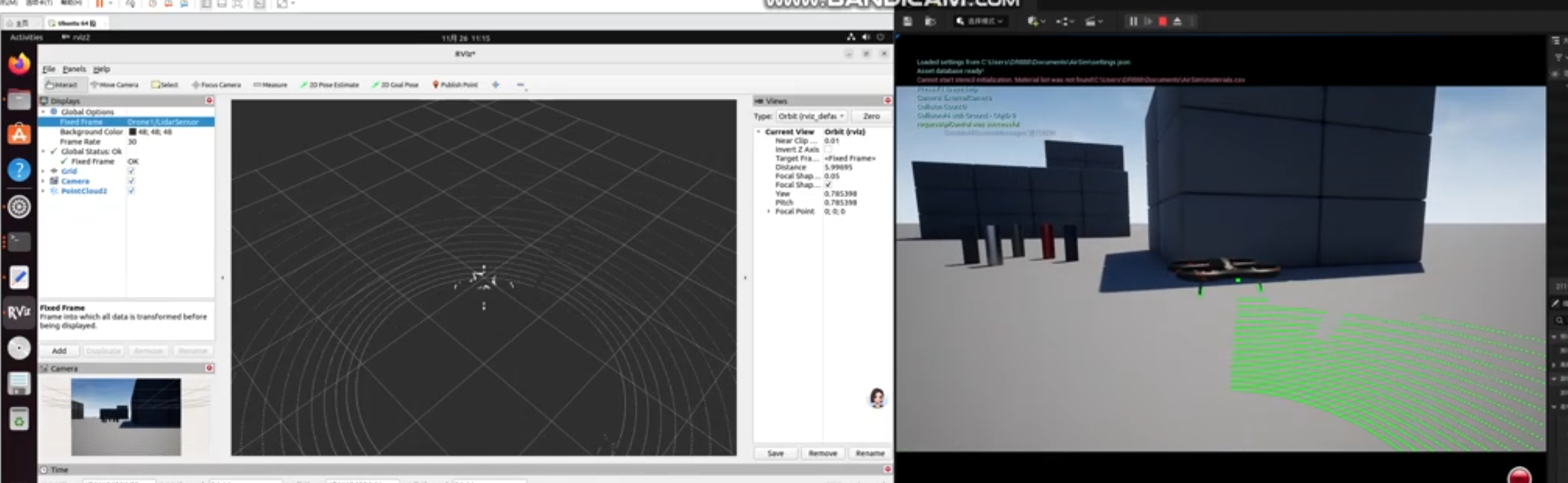Click the volume icon in Ubuntu top bar
Viewport: 1568px width, 483px height.
coord(866,37)
